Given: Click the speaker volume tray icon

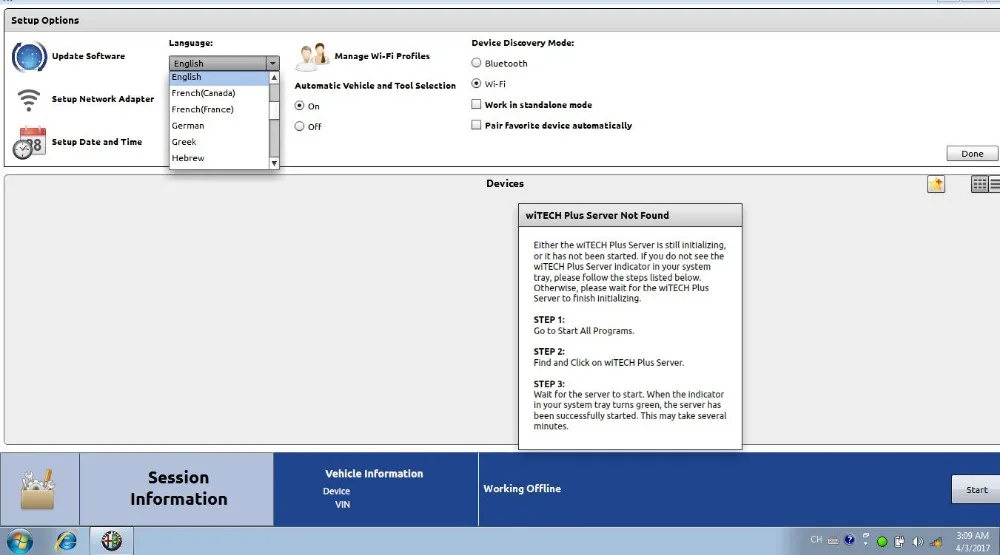Looking at the screenshot, I should pos(917,542).
